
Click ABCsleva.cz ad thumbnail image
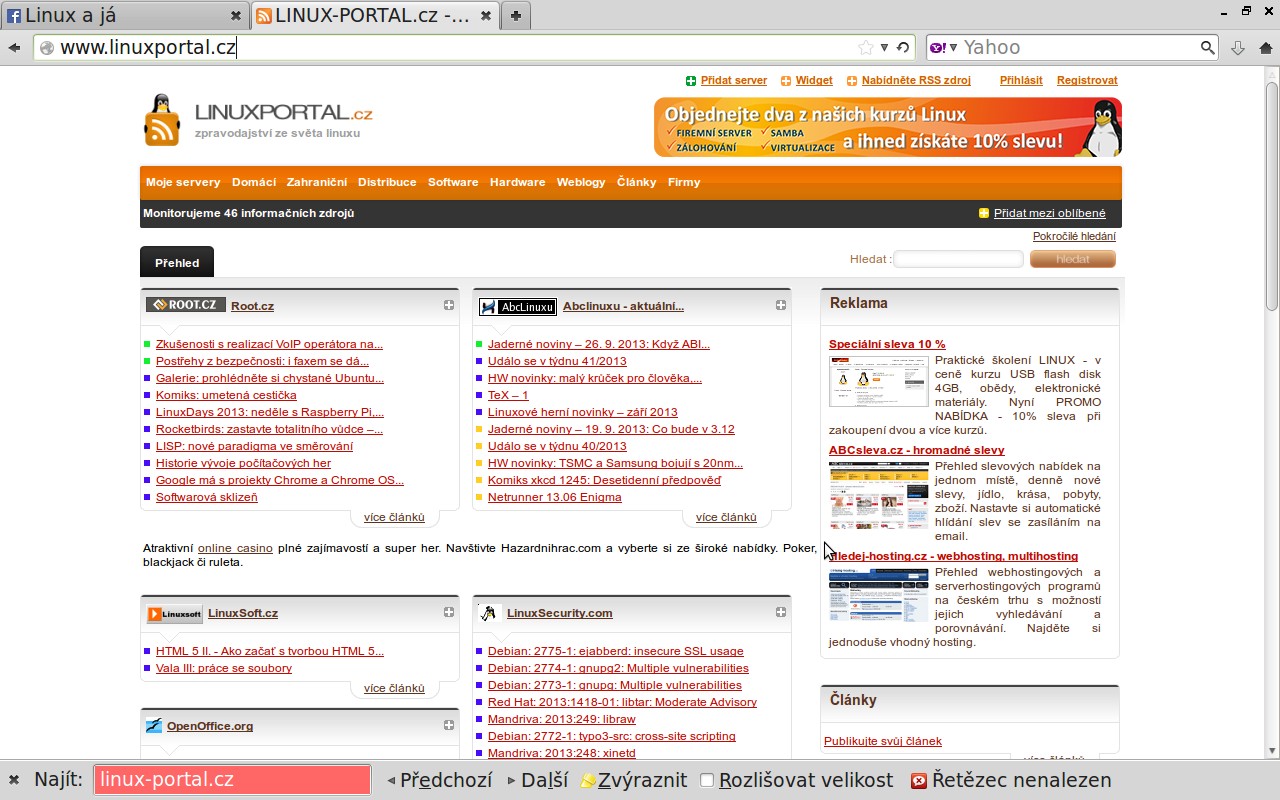pos(879,495)
